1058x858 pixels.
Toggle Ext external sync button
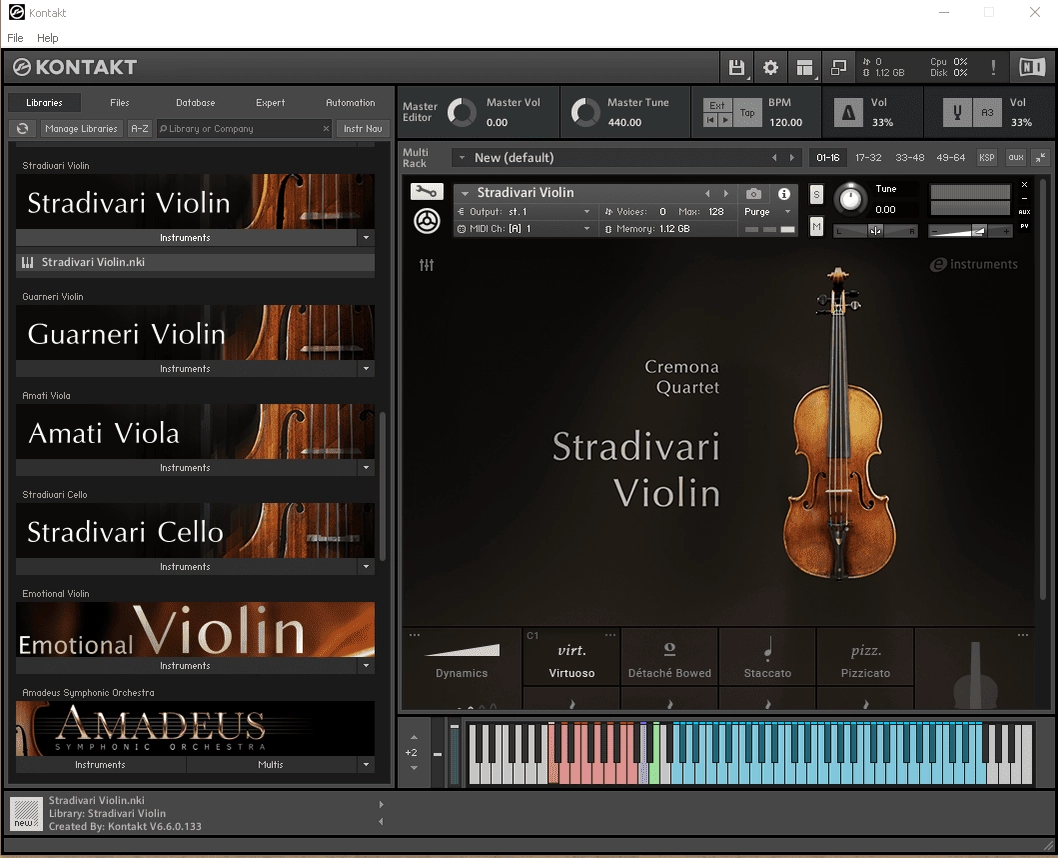[x=717, y=105]
